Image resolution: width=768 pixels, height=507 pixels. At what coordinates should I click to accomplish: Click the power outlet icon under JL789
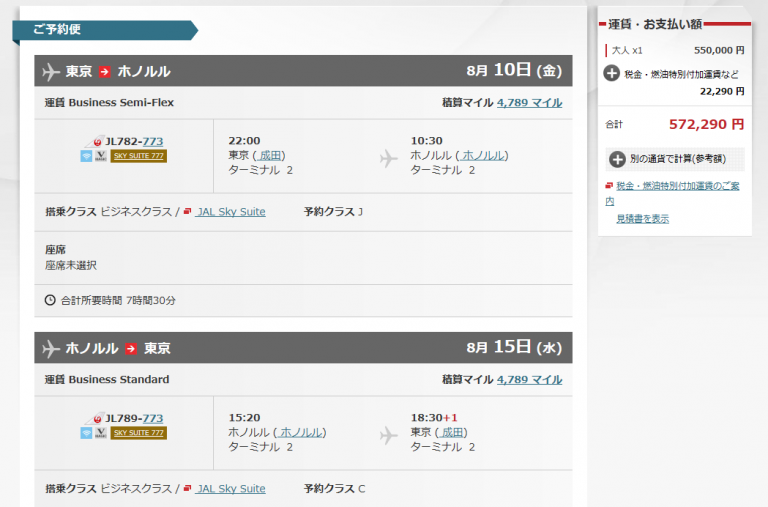[101, 433]
